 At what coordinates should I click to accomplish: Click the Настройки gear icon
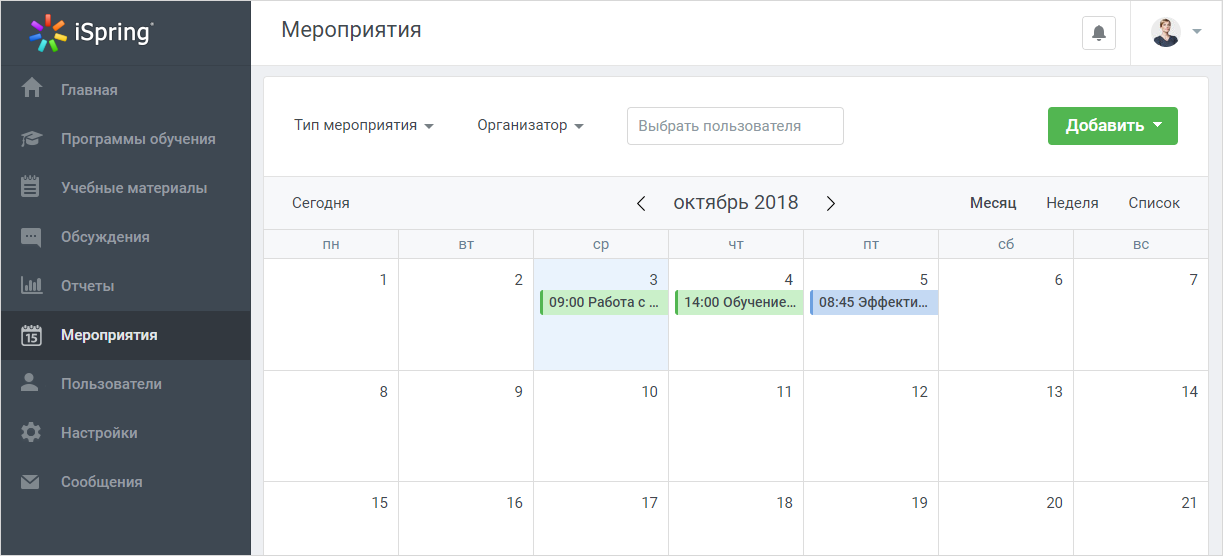click(31, 432)
